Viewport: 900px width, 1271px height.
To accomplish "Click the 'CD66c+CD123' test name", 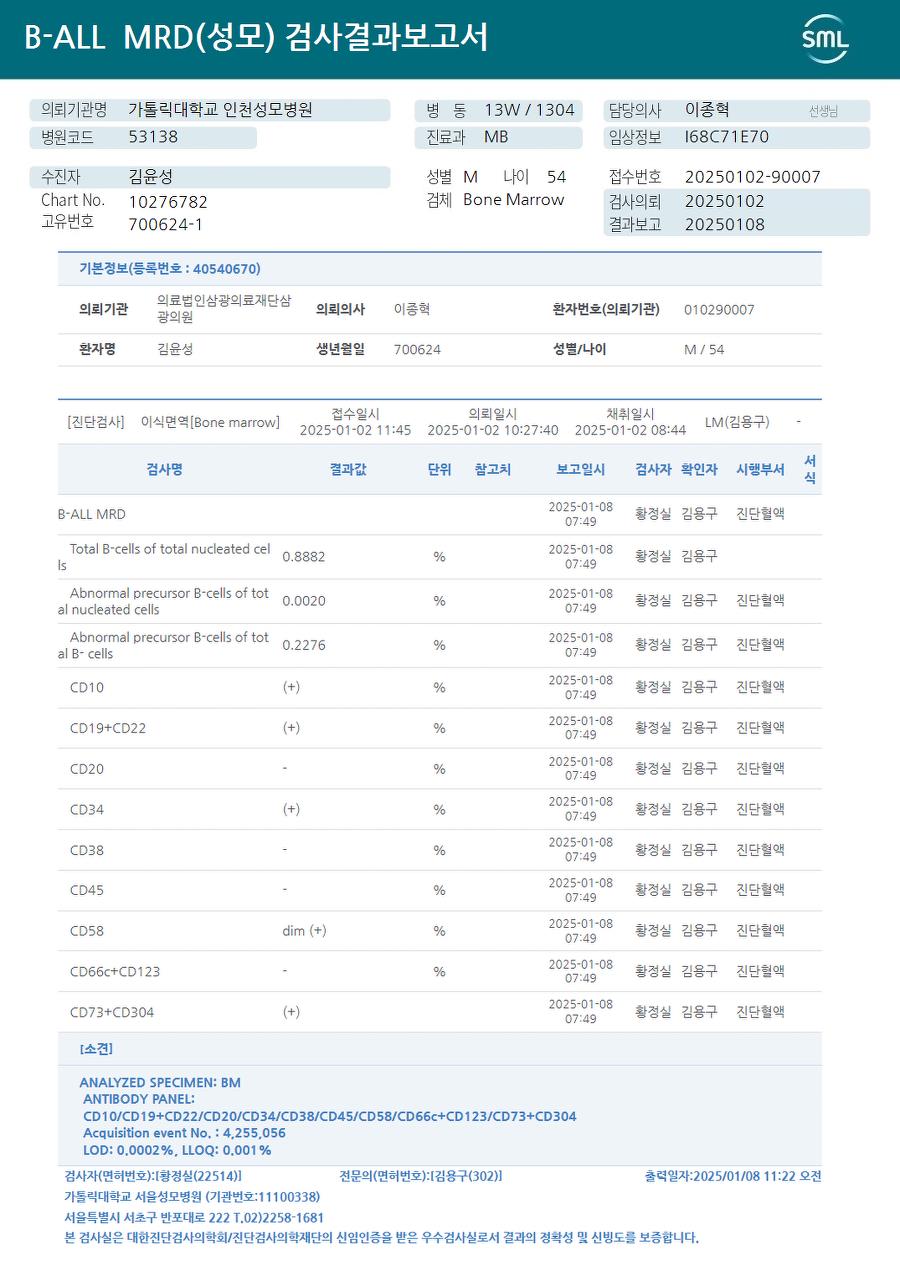I will point(115,971).
